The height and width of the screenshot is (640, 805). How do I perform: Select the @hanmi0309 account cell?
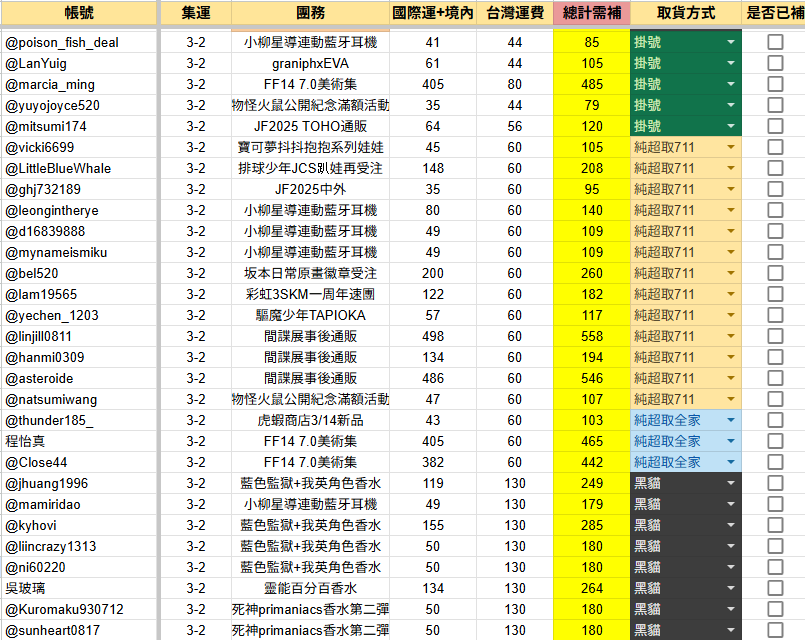(79, 357)
